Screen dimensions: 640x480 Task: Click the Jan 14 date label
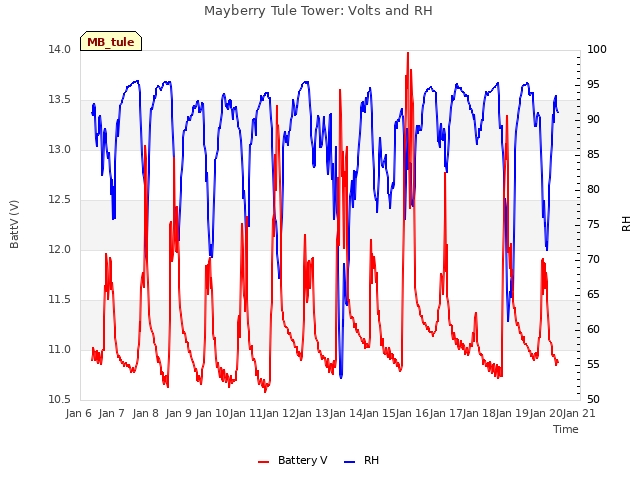[346, 413]
